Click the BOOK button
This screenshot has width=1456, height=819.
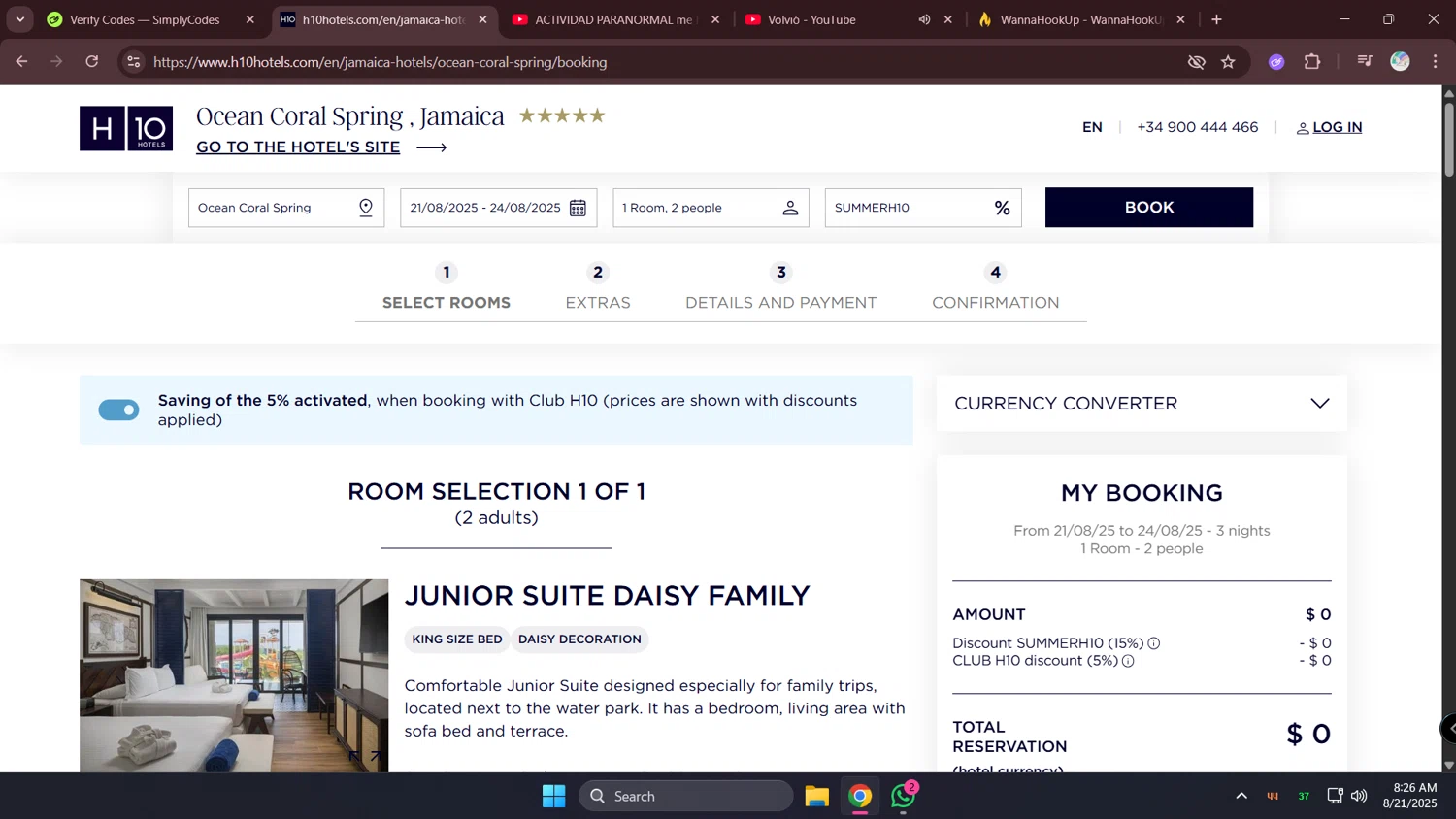point(1149,208)
